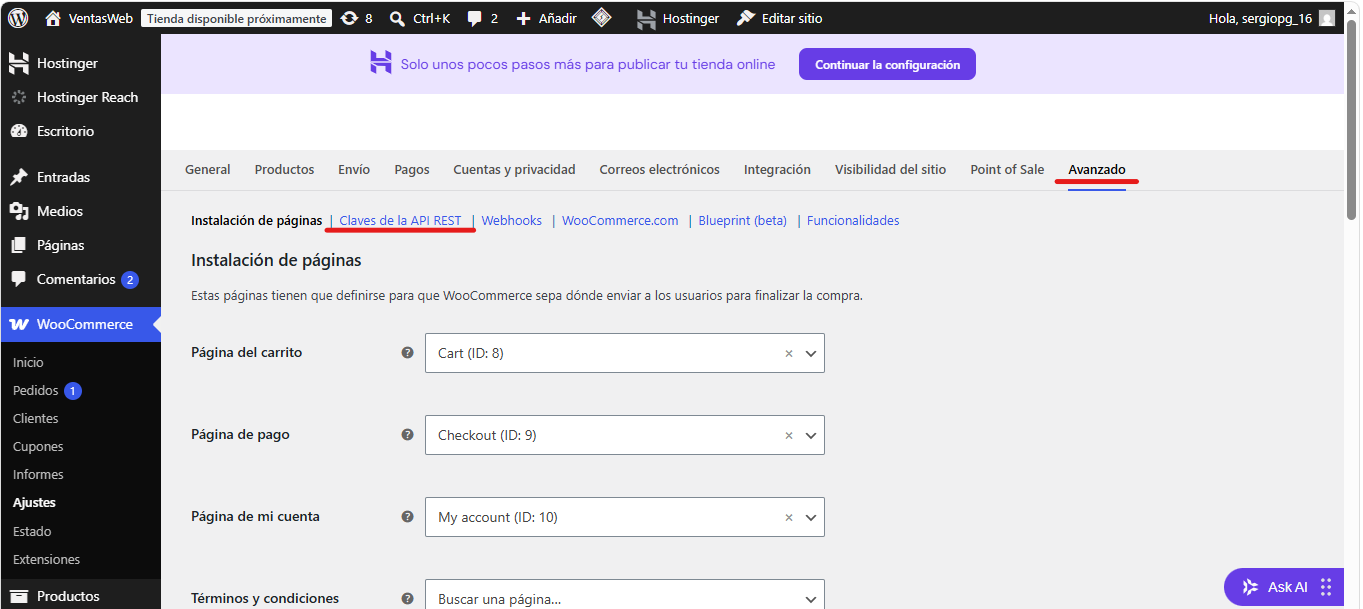Open the Hostinger sidebar menu icon
The width and height of the screenshot is (1363, 609).
(18, 63)
